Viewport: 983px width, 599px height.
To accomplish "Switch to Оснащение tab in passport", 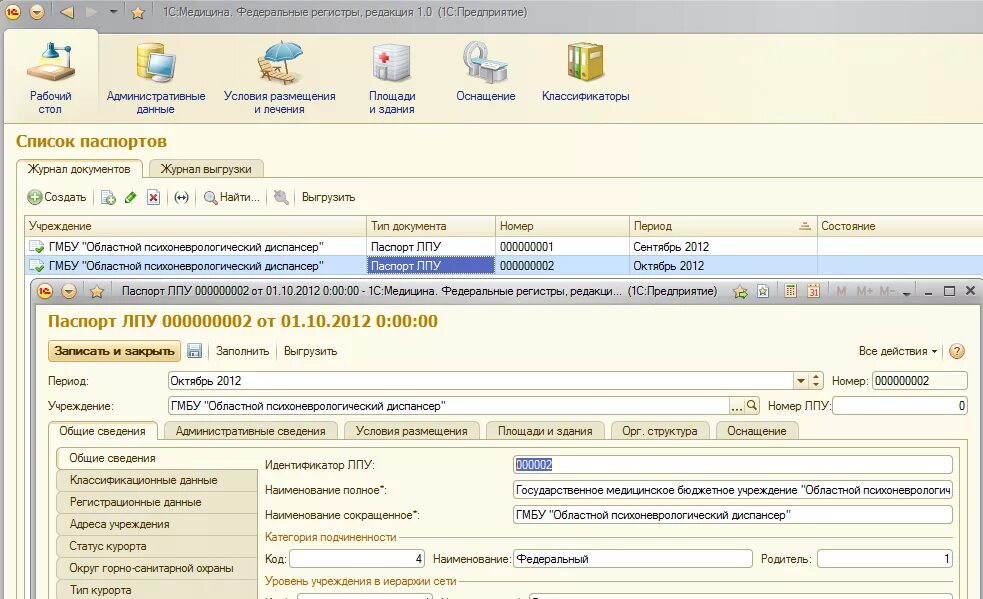I will pyautogui.click(x=757, y=431).
